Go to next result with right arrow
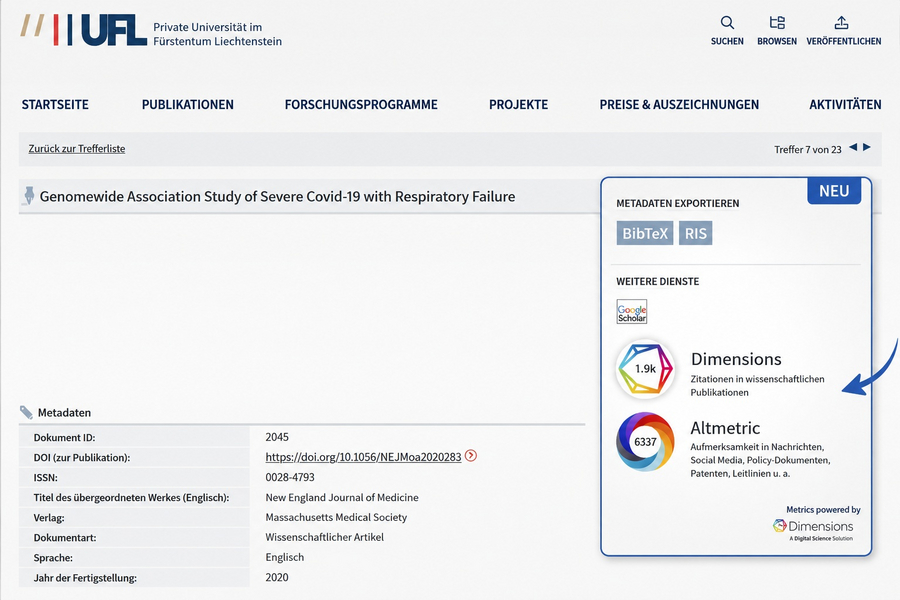900x600 pixels. (867, 148)
